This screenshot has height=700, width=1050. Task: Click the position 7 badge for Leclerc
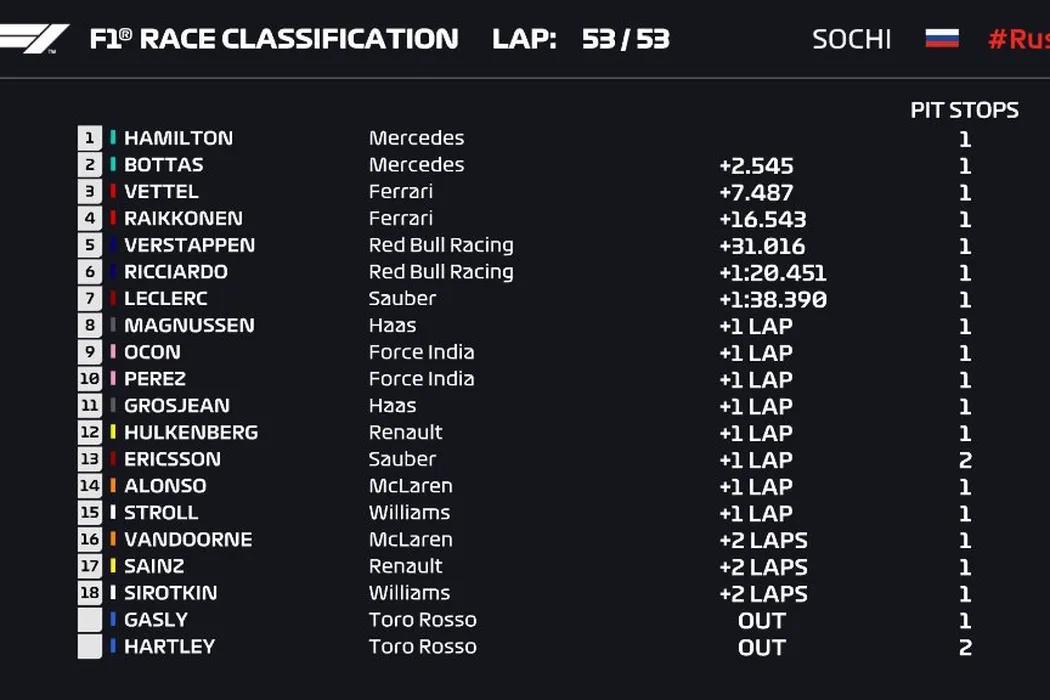point(90,299)
